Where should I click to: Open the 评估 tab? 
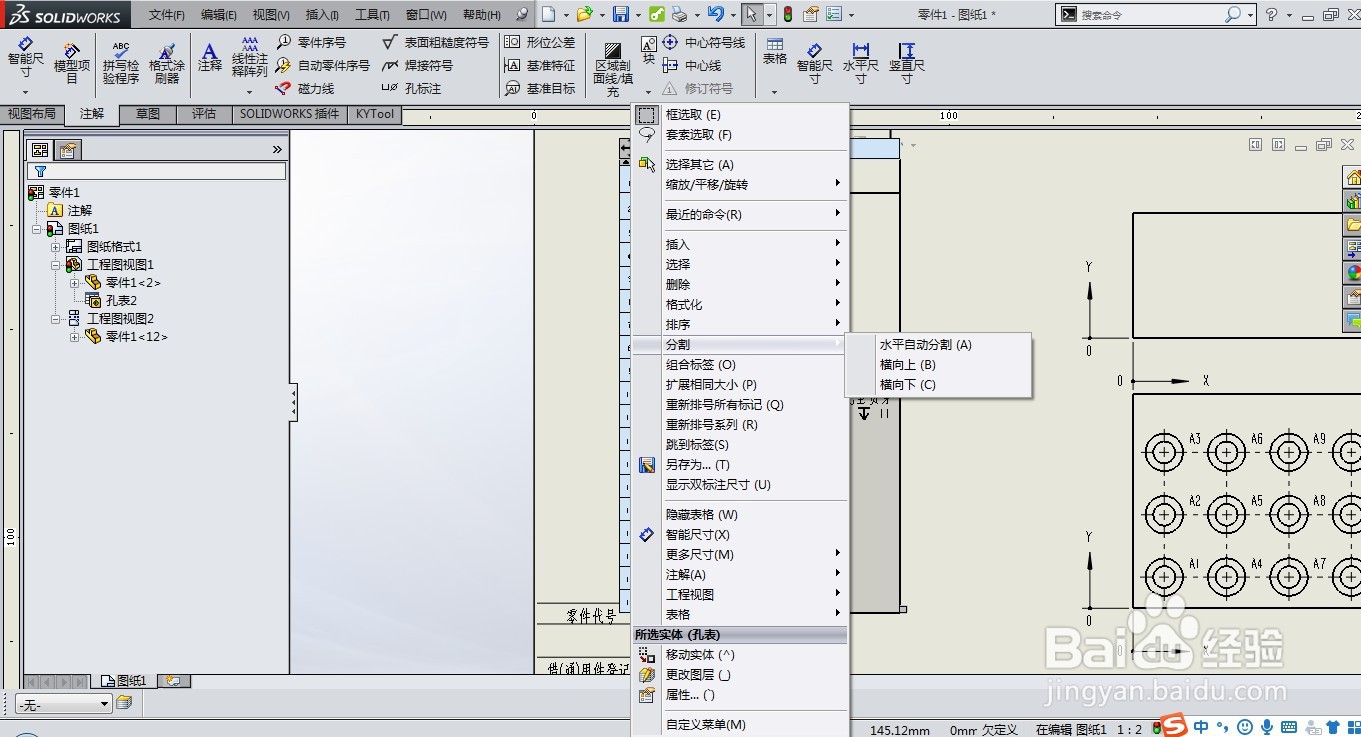(204, 114)
